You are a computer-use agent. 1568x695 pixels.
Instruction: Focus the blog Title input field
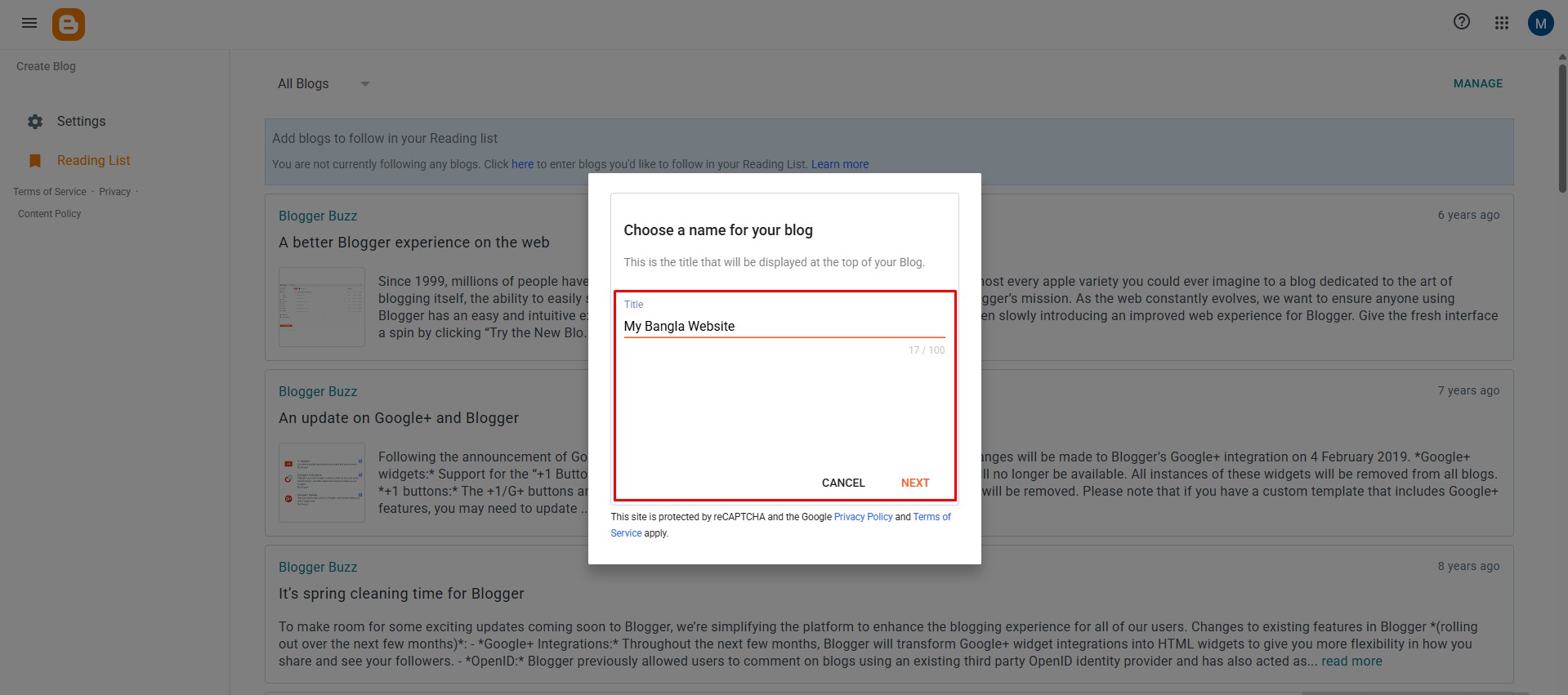click(x=784, y=326)
